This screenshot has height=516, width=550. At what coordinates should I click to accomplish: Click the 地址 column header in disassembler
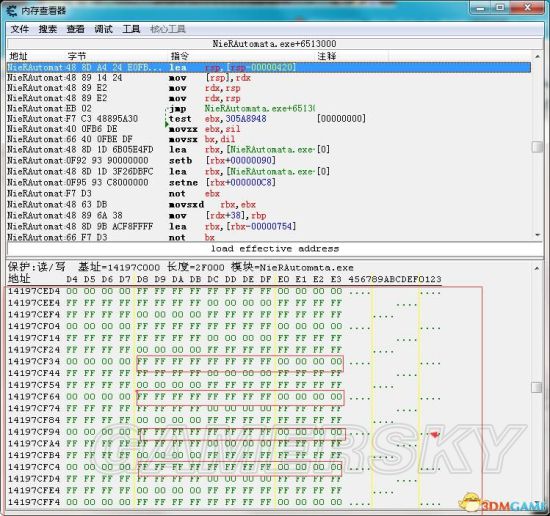click(x=18, y=56)
